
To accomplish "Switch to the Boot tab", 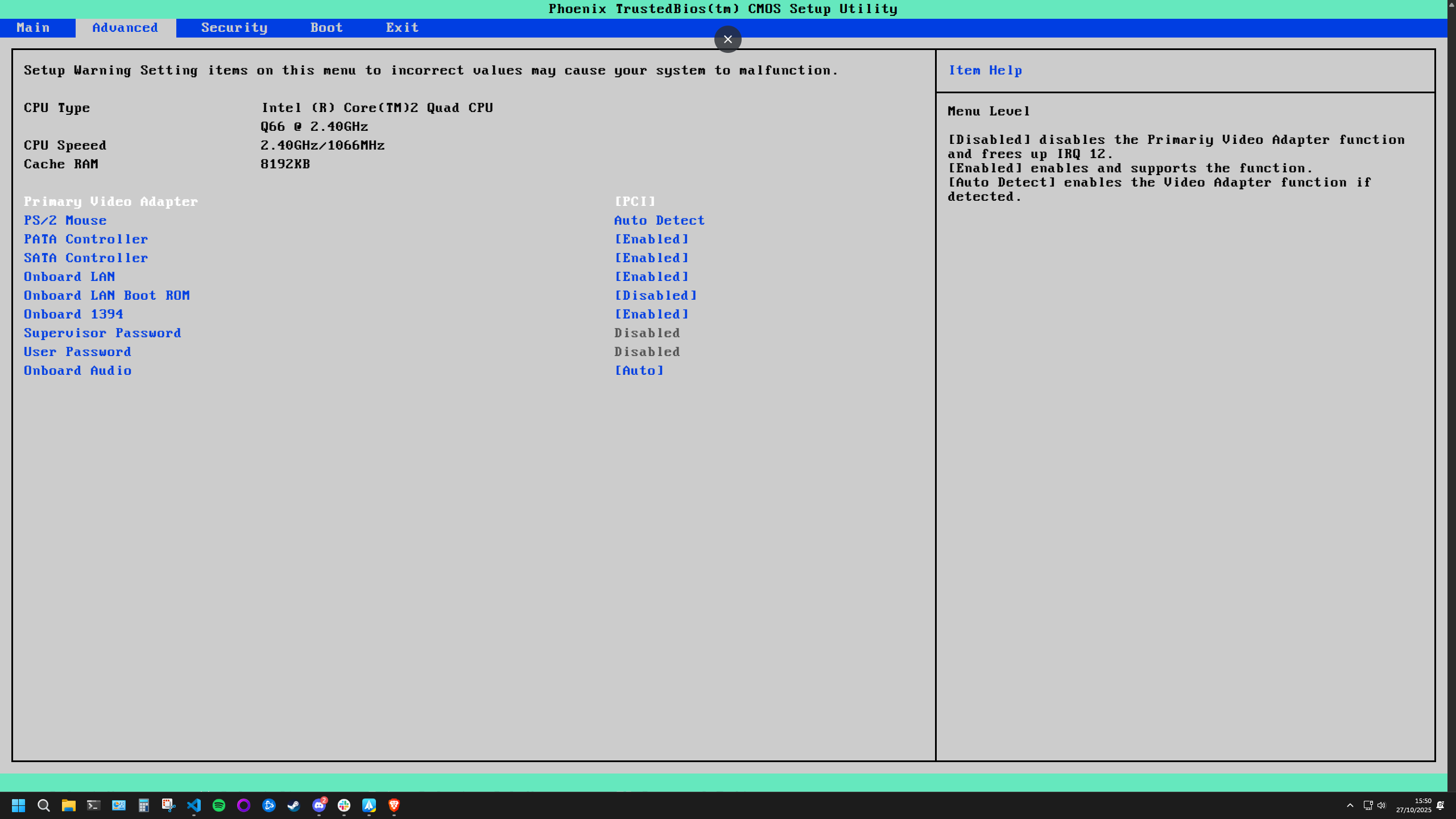I will click(x=326, y=28).
